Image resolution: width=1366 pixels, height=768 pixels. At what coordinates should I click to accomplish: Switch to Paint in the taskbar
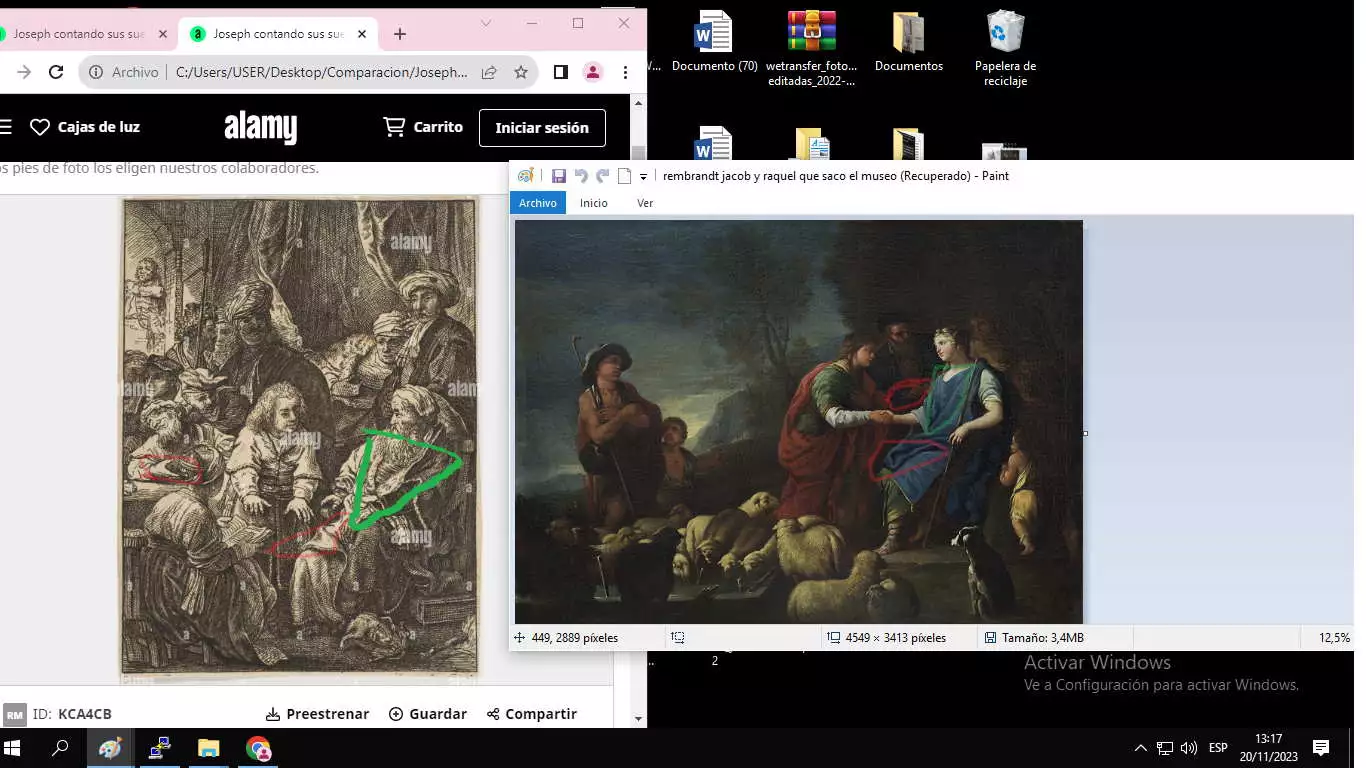(110, 748)
